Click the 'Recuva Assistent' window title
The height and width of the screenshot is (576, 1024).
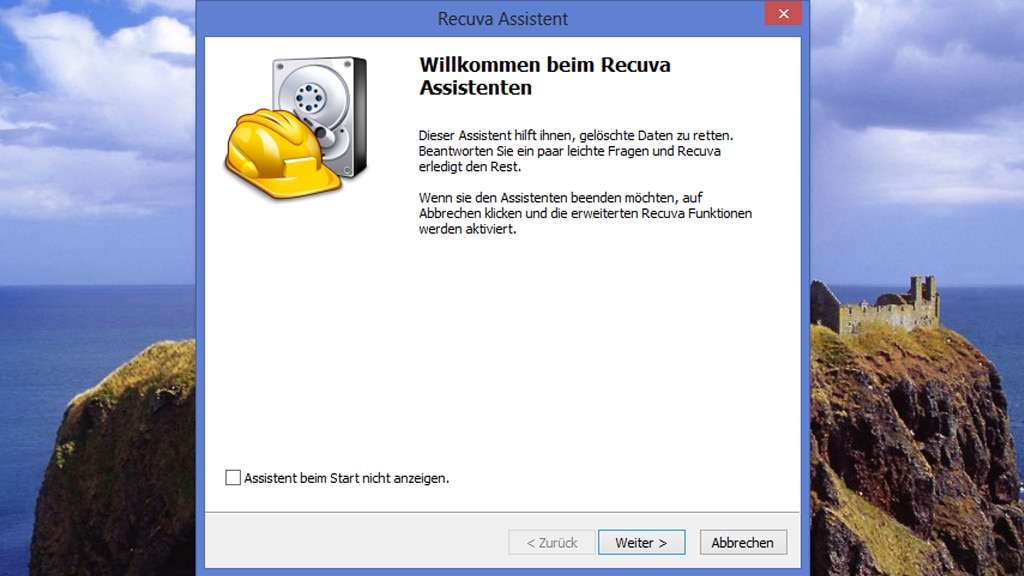(x=502, y=19)
